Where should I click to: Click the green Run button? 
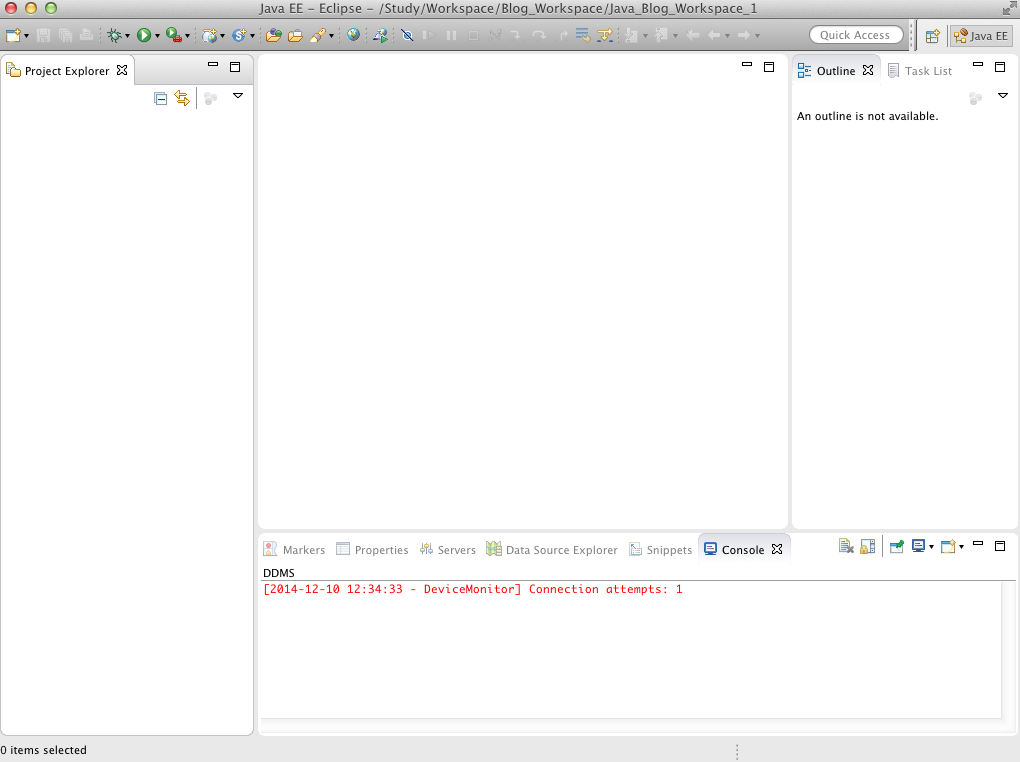tap(144, 35)
